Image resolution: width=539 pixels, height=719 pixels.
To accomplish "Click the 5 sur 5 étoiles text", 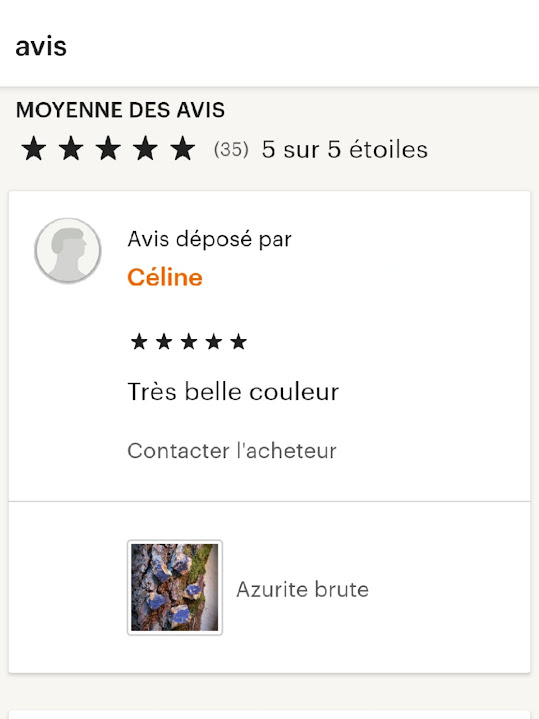I will pos(345,149).
